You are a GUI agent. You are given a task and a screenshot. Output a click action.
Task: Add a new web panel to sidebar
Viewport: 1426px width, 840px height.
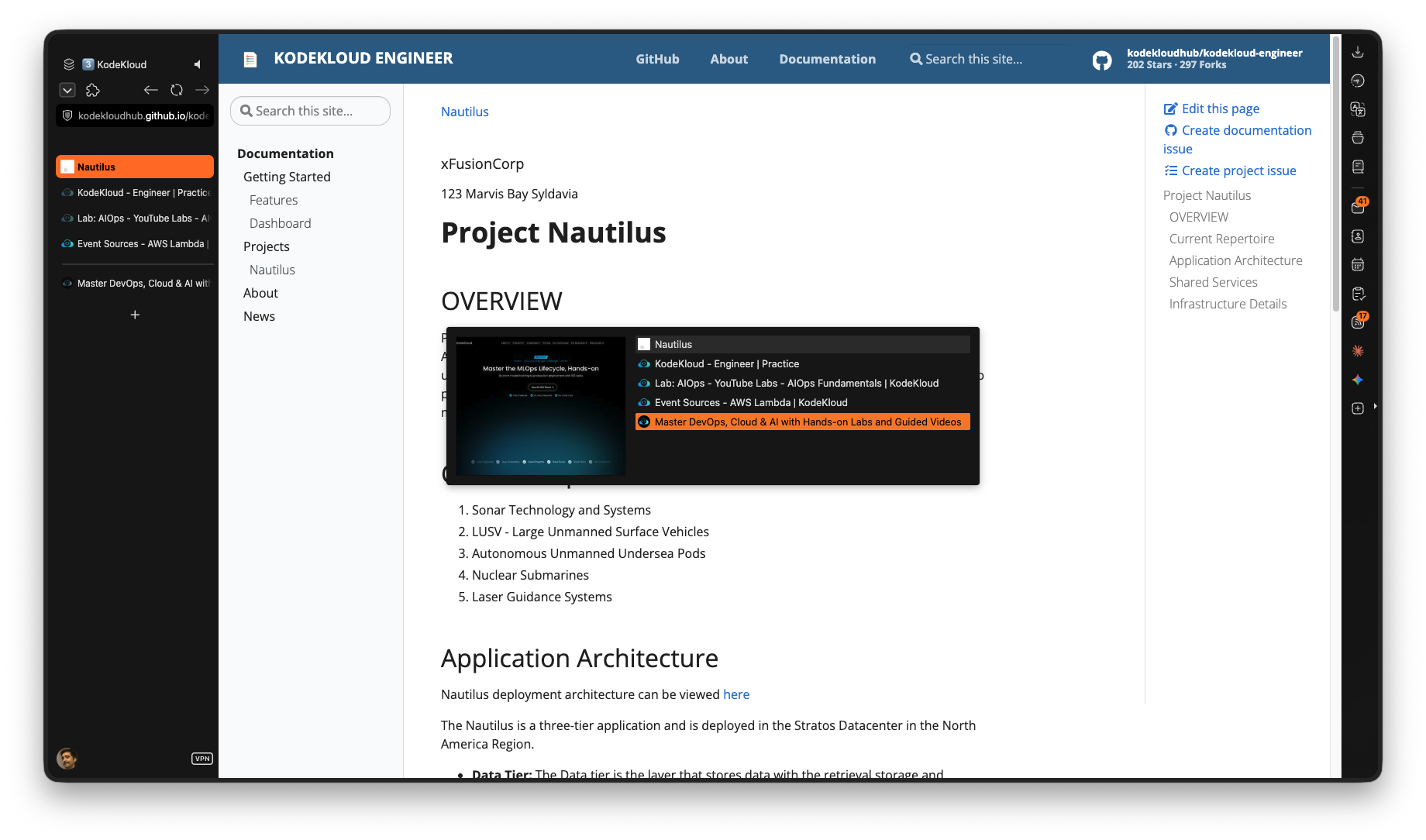coord(1358,408)
